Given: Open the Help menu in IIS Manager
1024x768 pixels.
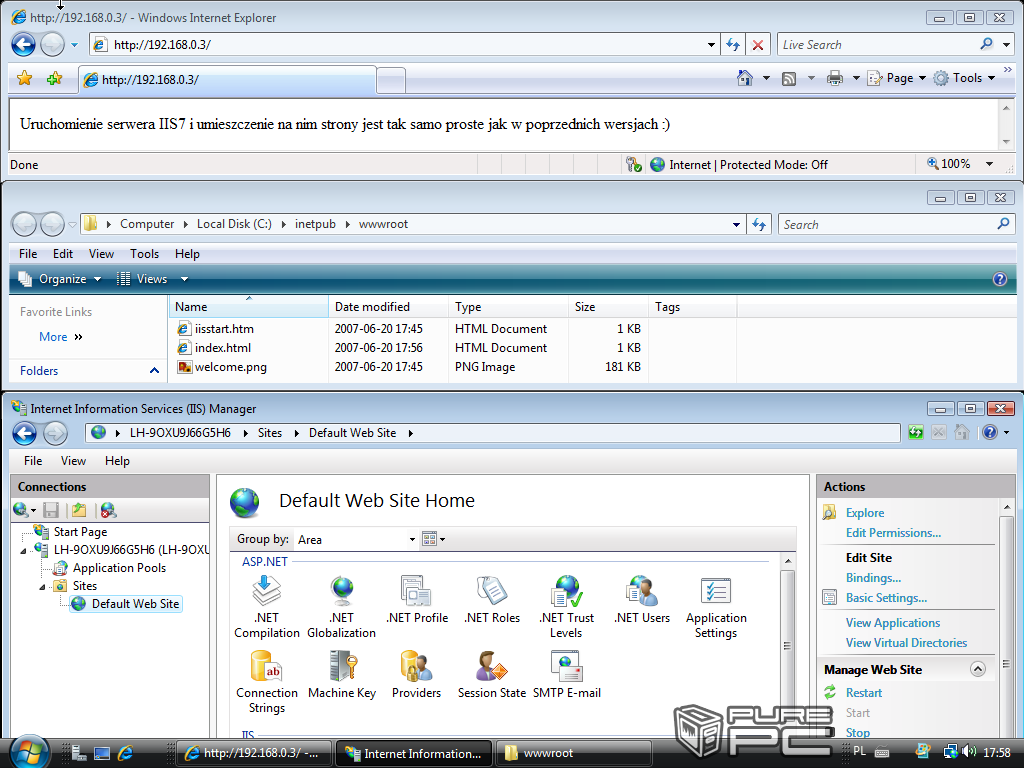Looking at the screenshot, I should coord(118,461).
